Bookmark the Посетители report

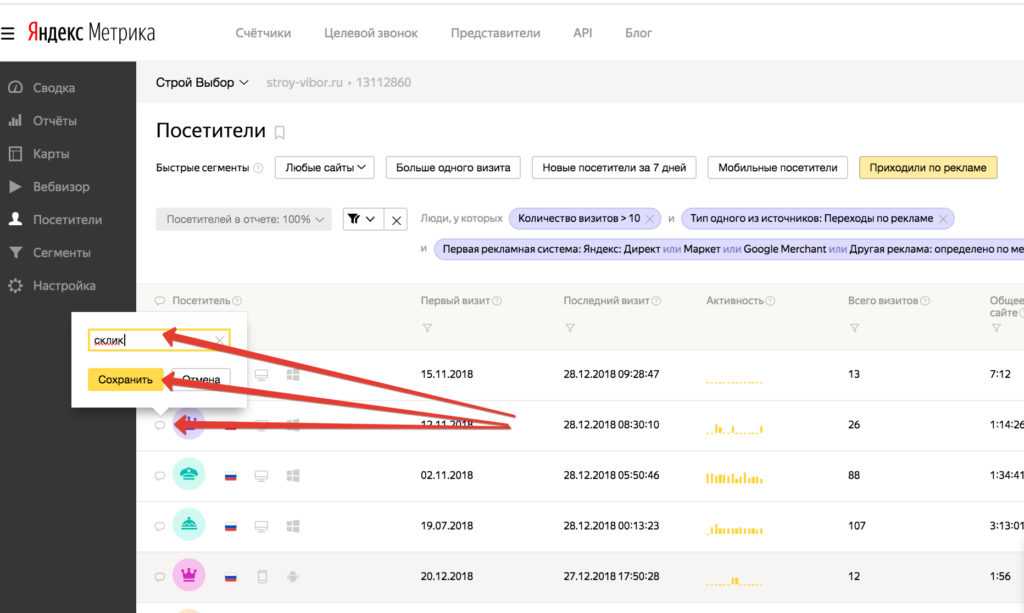[280, 133]
